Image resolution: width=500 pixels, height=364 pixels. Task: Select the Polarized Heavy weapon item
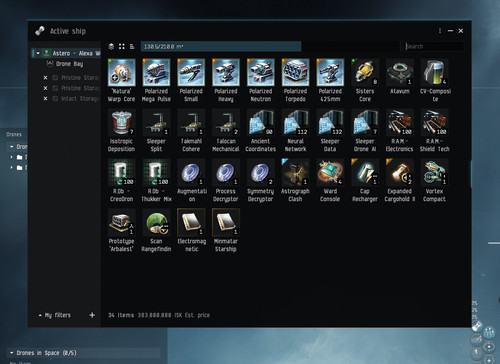[x=226, y=80]
